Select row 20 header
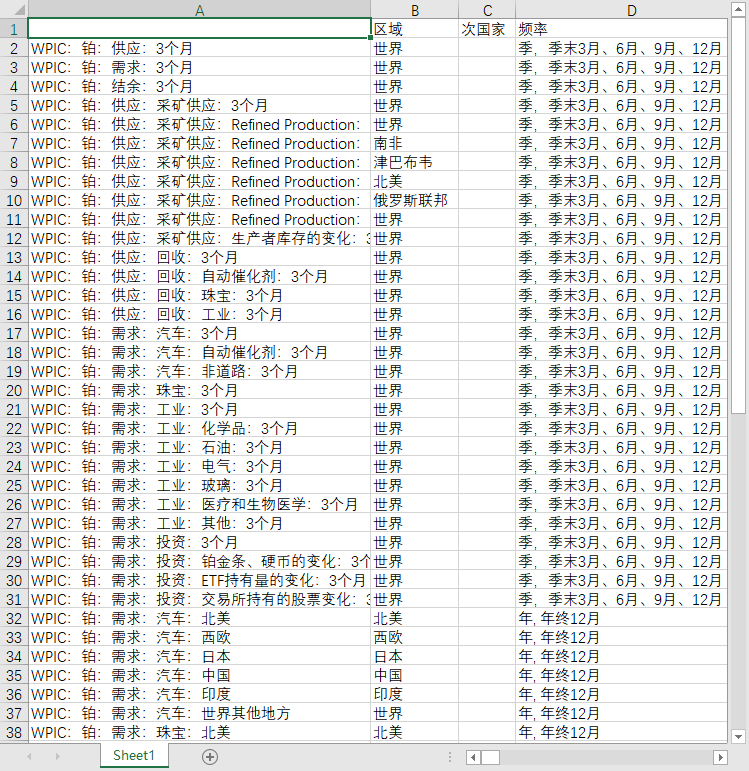This screenshot has height=771, width=749. (14, 390)
